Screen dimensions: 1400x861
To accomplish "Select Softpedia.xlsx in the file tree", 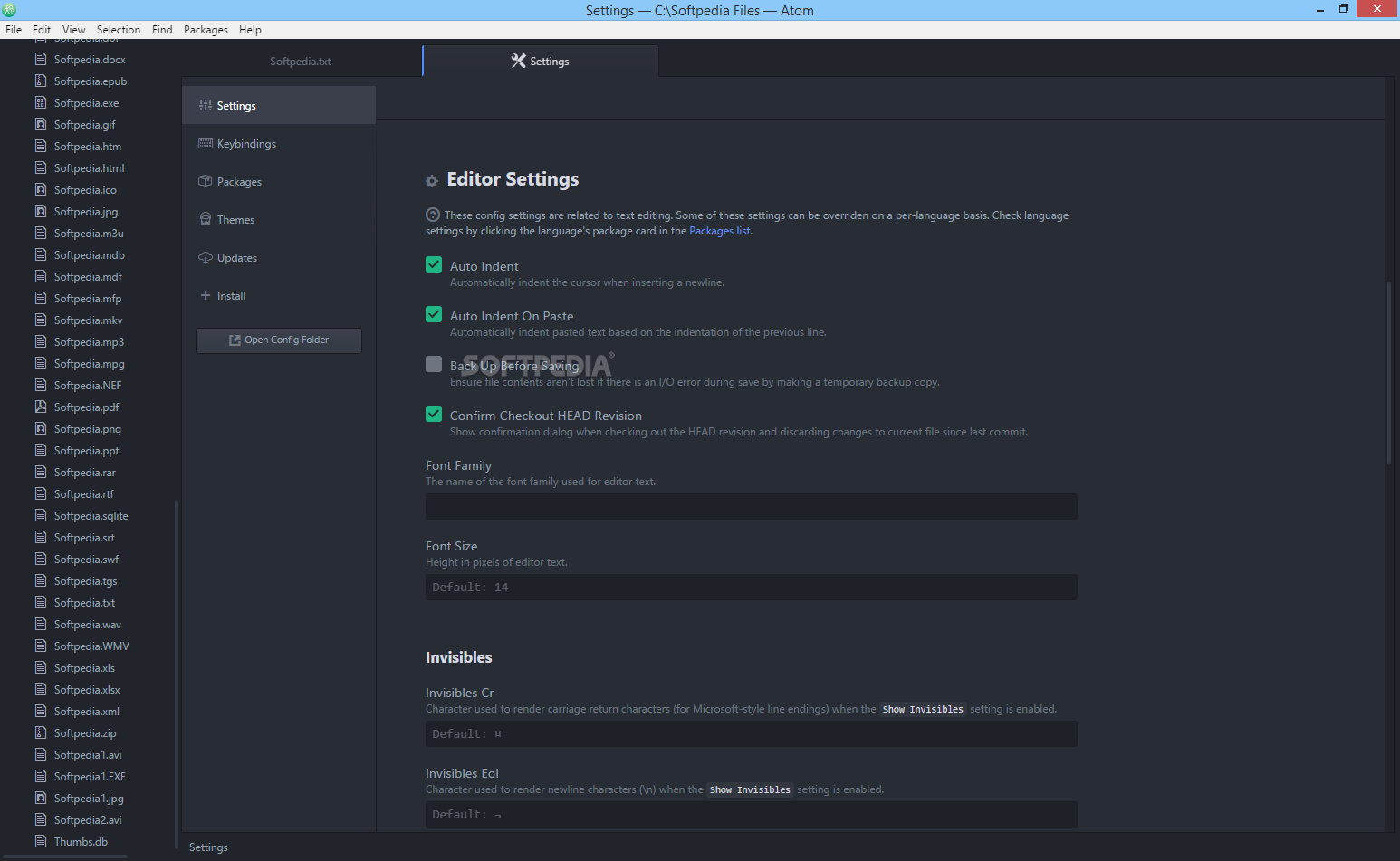I will (x=87, y=689).
